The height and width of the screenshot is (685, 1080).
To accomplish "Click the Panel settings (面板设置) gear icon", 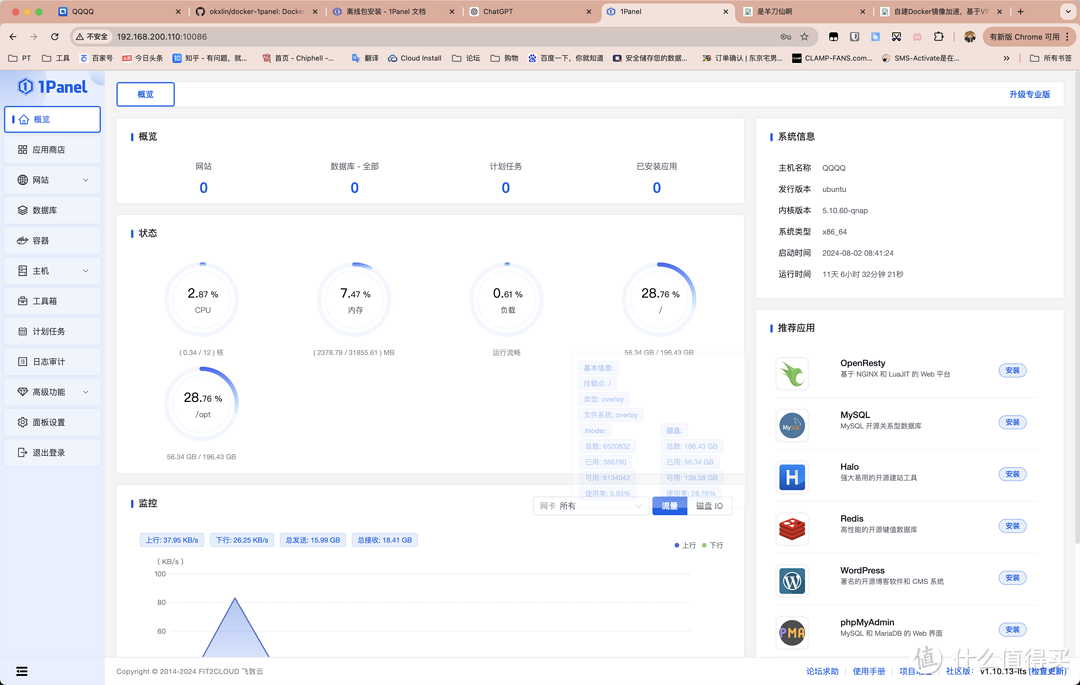I will coord(23,423).
